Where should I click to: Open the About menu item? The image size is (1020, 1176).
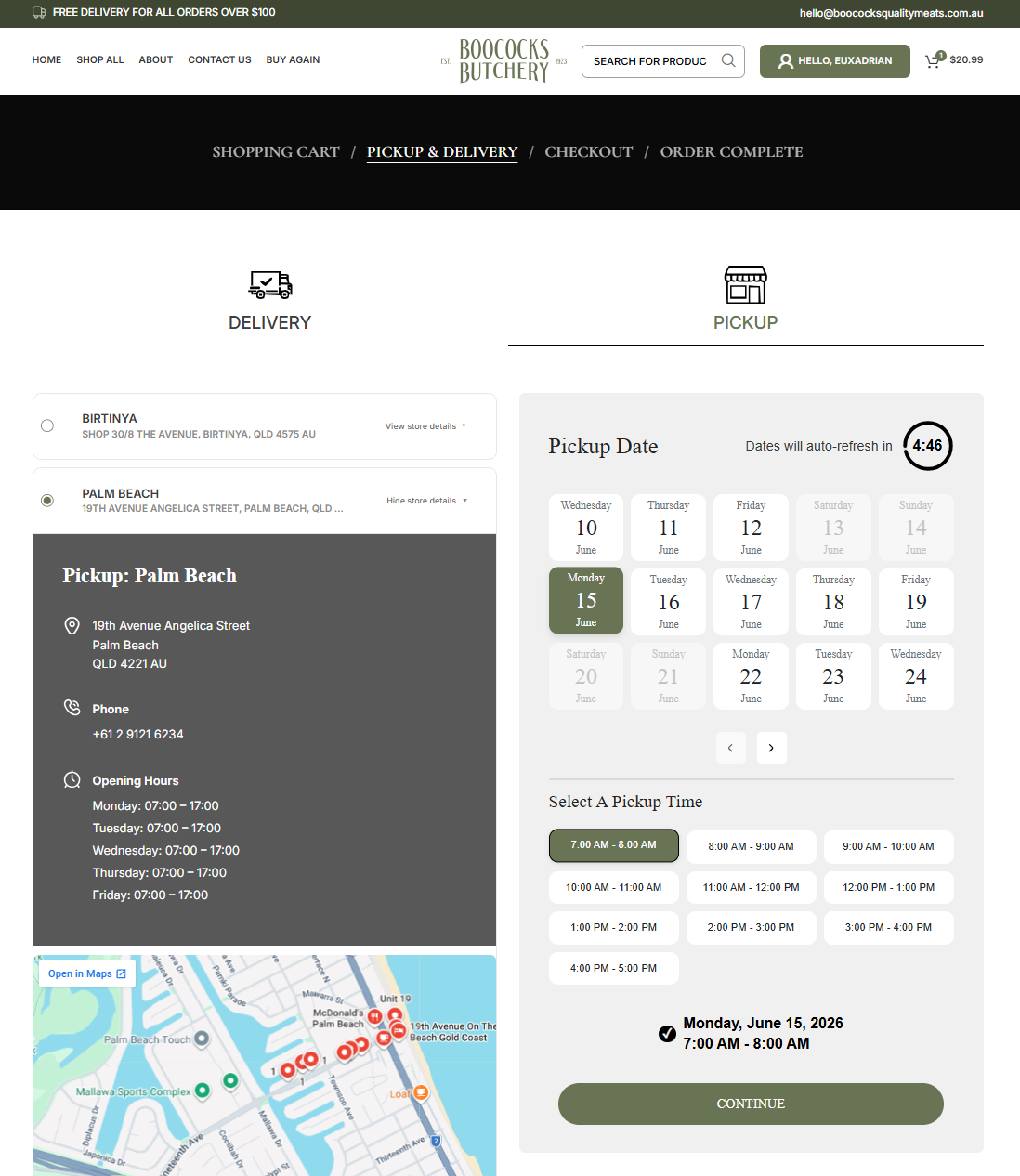tap(156, 59)
